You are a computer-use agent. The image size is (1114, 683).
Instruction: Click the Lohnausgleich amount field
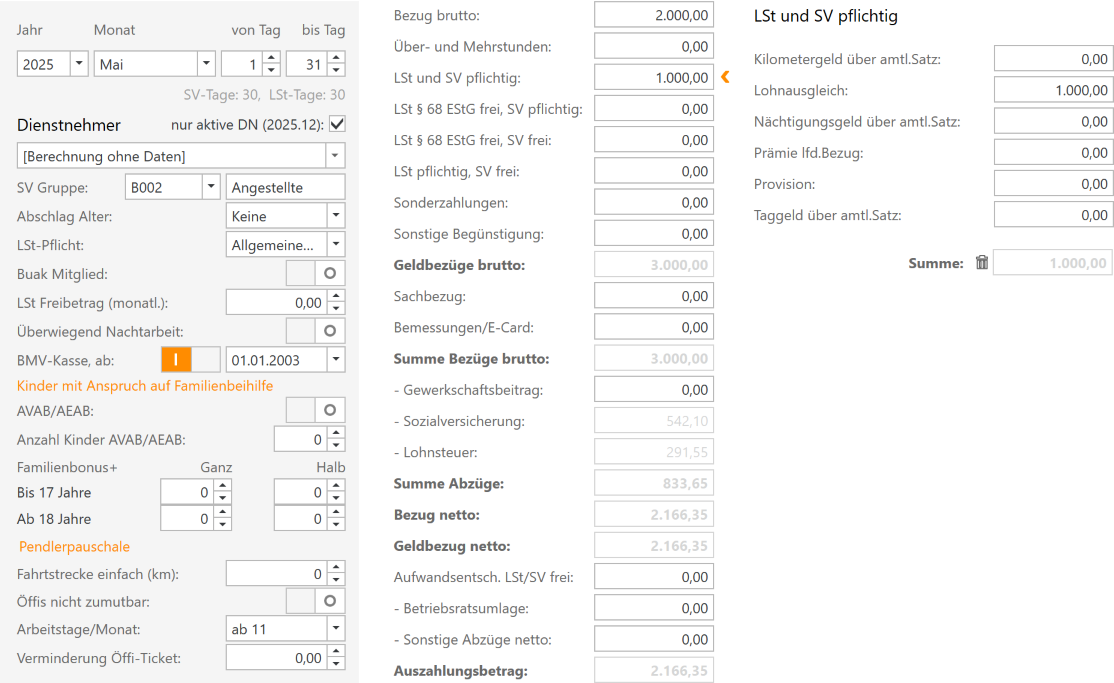tap(1052, 90)
